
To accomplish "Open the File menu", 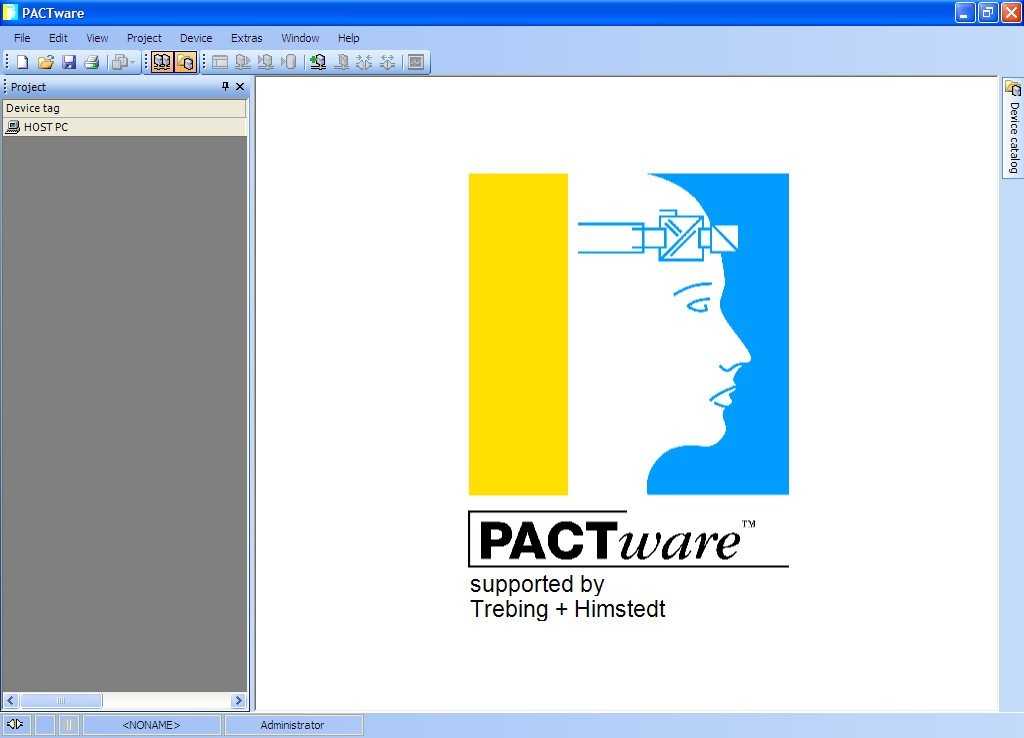I will (x=22, y=38).
